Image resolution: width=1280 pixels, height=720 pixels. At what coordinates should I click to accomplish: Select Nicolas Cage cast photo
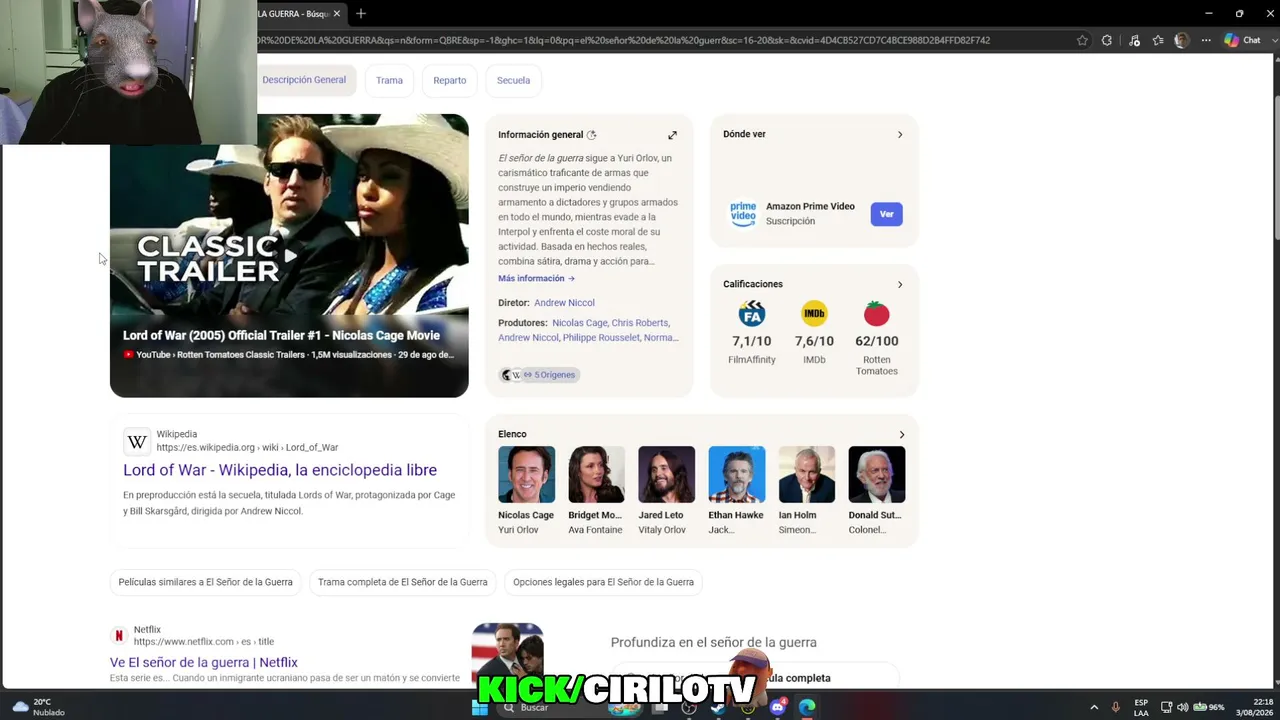526,474
